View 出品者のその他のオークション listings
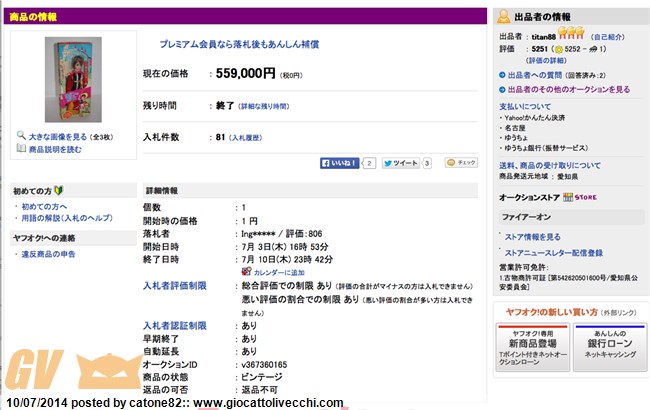Viewport: 650px width, 410px height. pyautogui.click(x=568, y=89)
